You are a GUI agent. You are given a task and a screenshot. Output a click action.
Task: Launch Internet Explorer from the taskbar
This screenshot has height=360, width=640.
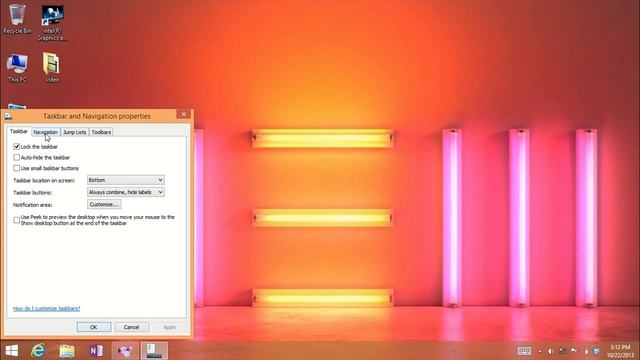[38, 351]
